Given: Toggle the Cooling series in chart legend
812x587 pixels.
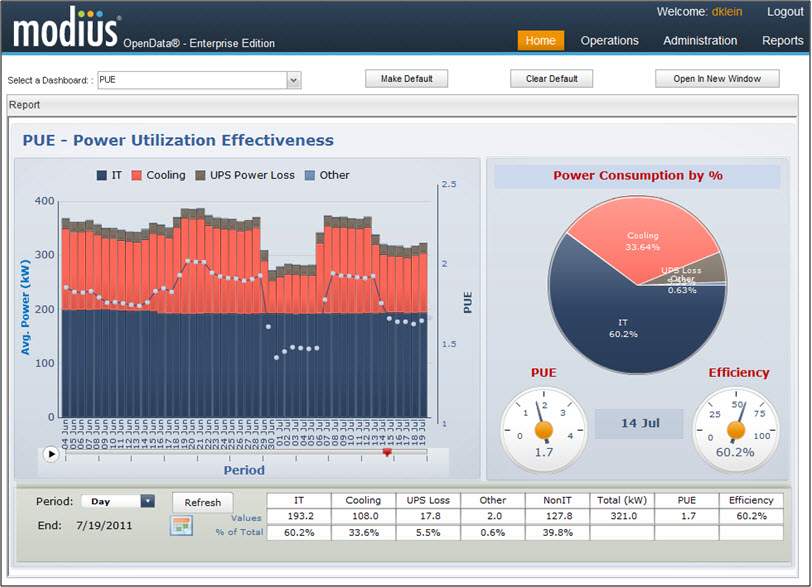Looking at the screenshot, I should click(x=158, y=175).
